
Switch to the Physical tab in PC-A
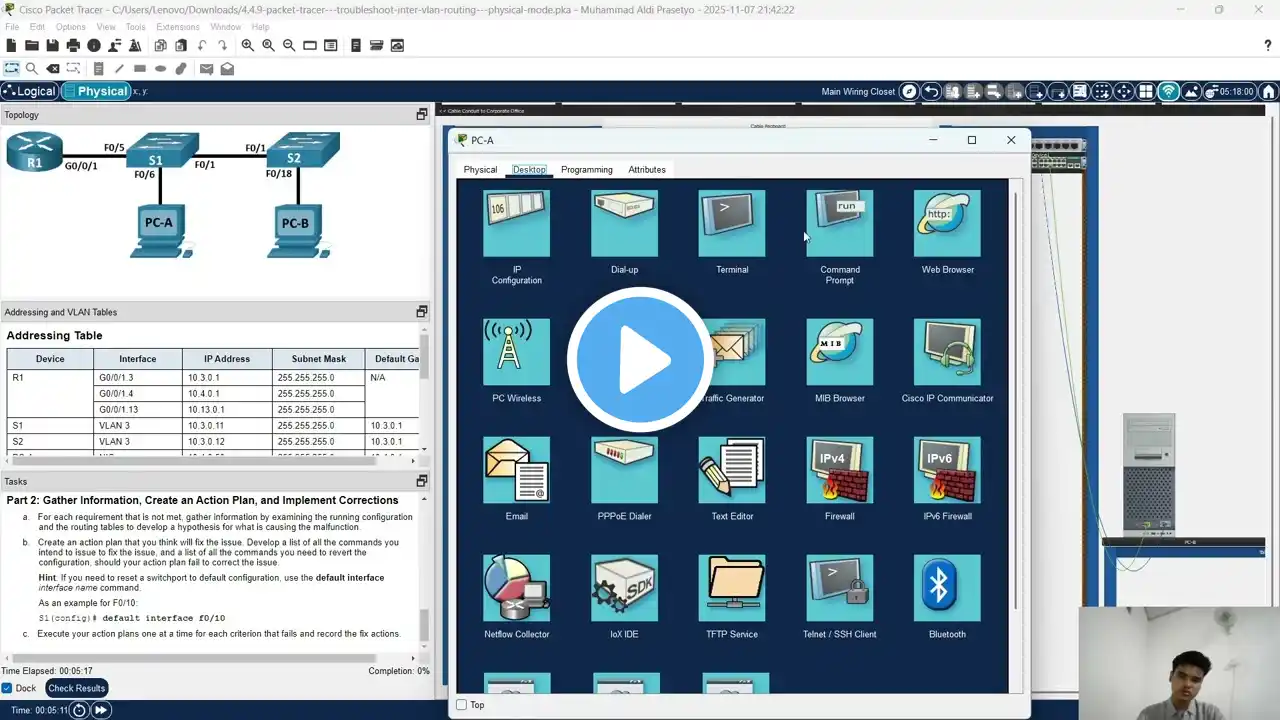(x=480, y=170)
